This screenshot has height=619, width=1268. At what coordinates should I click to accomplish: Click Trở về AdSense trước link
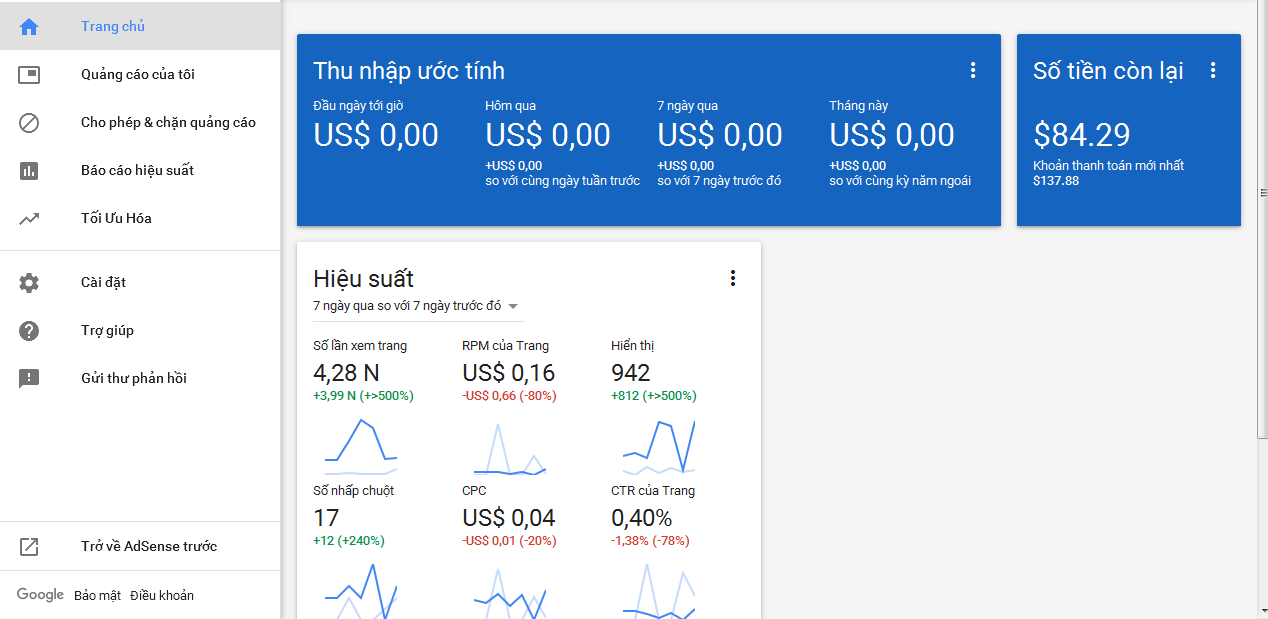[149, 547]
